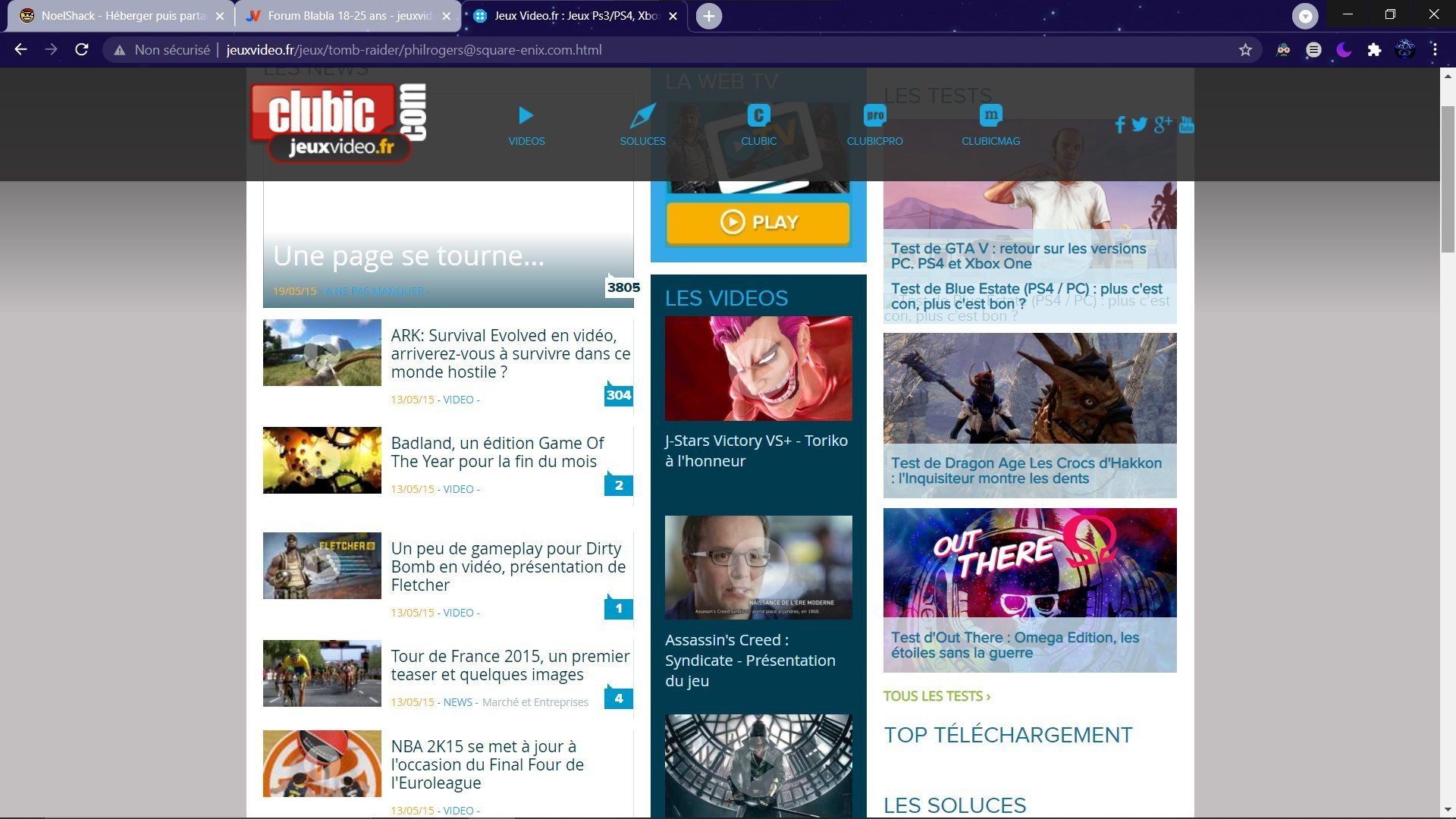This screenshot has height=819, width=1456.
Task: Click TOUS LES TESTS link
Action: (x=937, y=696)
